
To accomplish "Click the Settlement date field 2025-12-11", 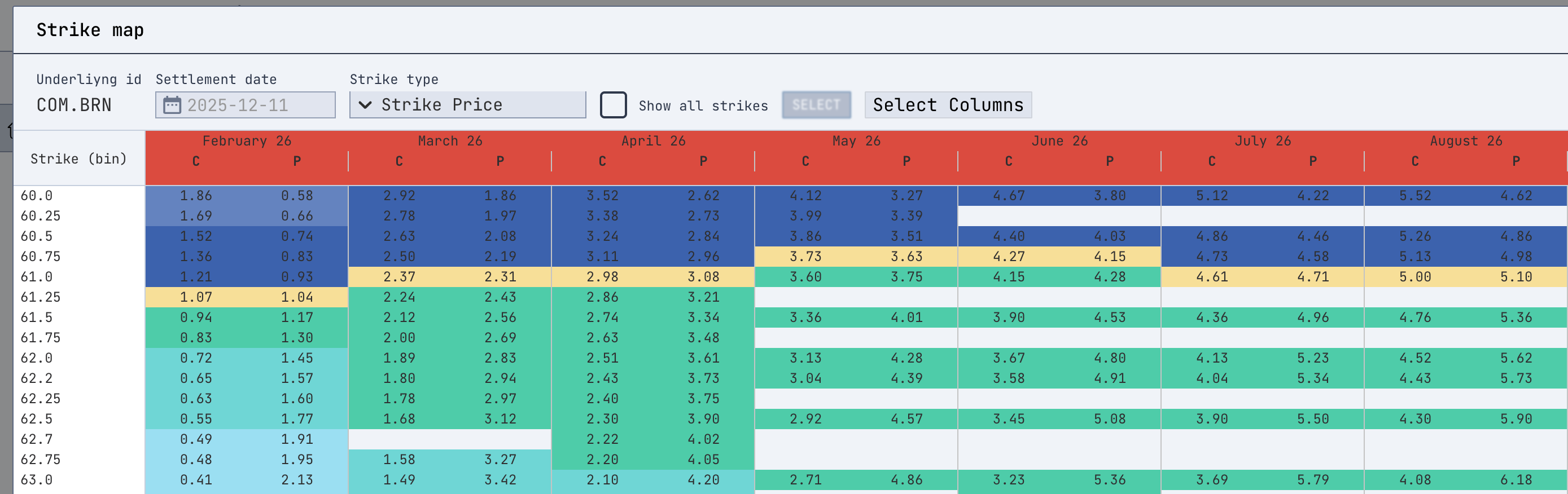I will point(245,105).
